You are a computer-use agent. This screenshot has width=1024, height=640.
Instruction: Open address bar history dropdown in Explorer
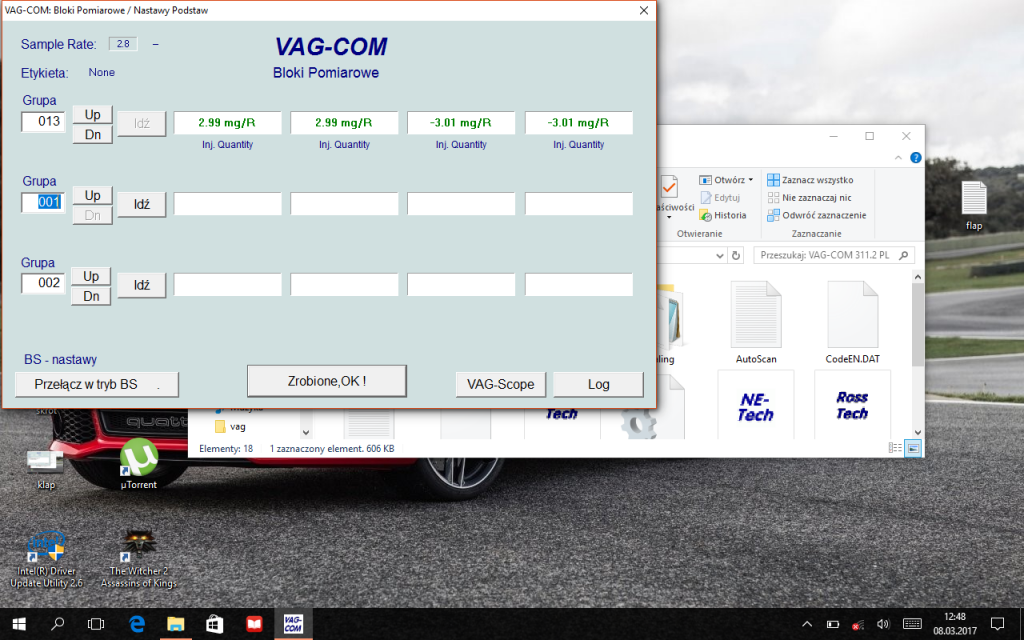(720, 255)
